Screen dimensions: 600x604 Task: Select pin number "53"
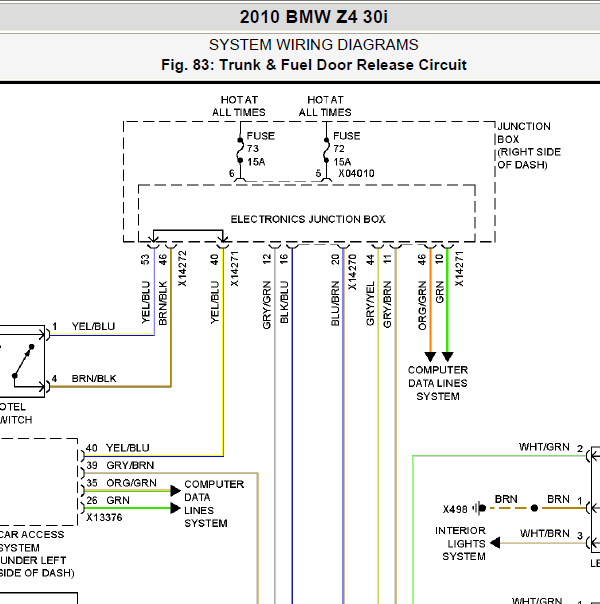click(x=145, y=259)
